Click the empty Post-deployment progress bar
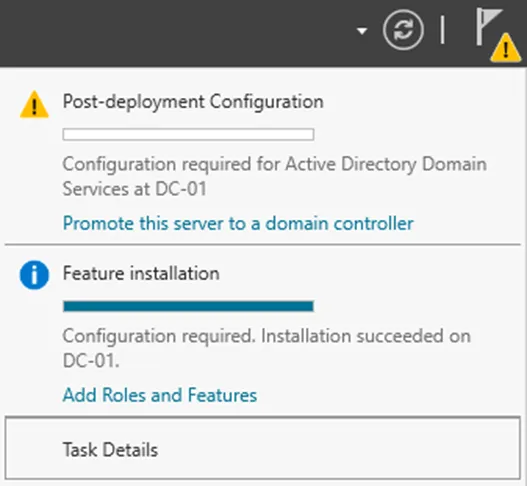This screenshot has width=527, height=486. (188, 134)
